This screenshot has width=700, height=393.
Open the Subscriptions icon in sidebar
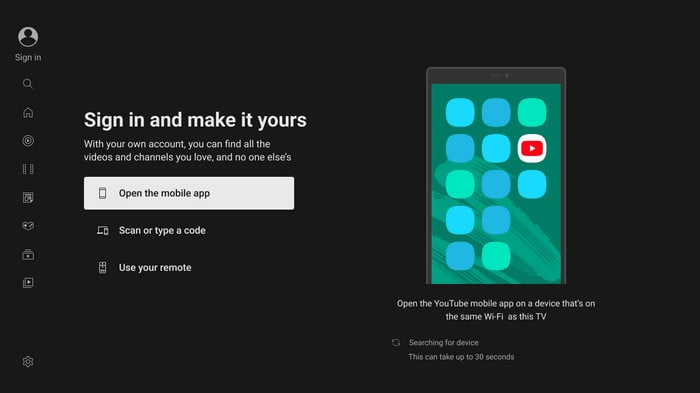click(28, 254)
